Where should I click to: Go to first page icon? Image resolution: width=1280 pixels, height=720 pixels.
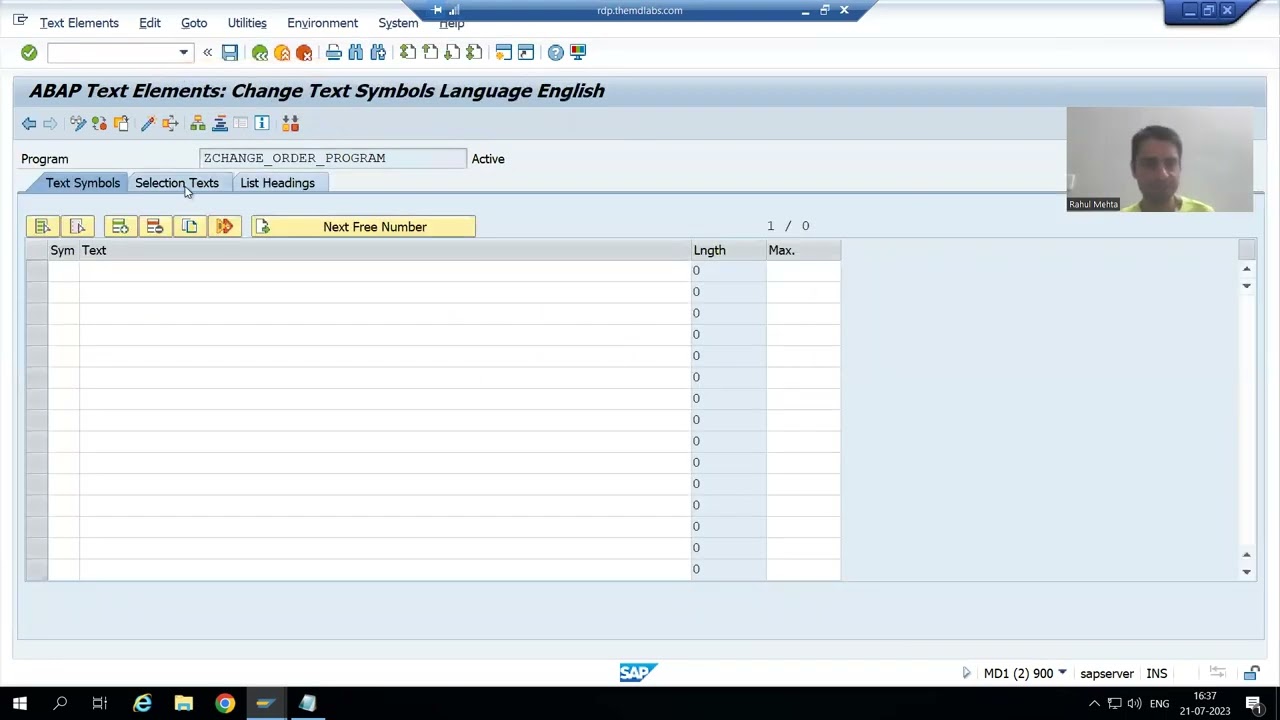(408, 52)
